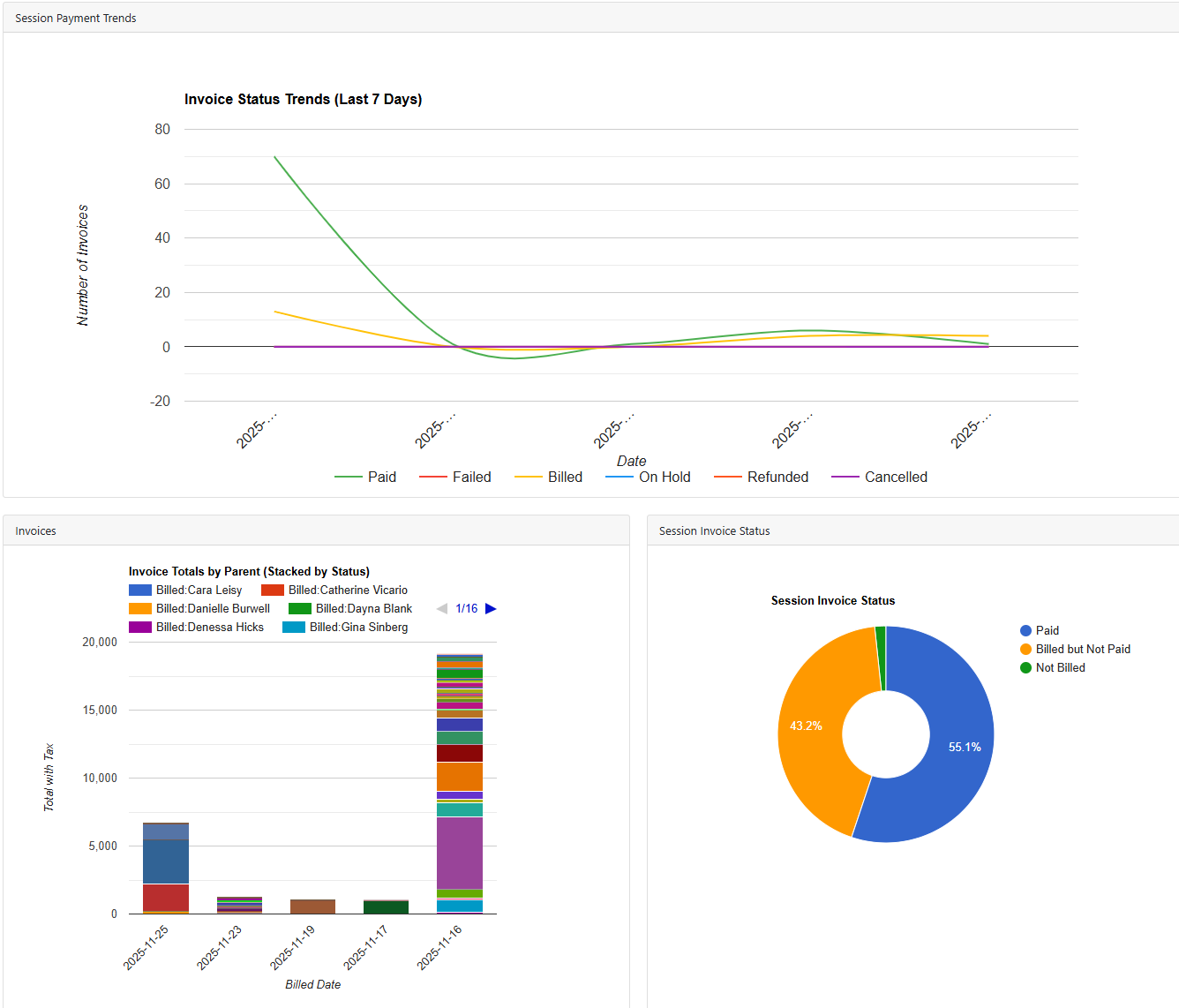Click the orange Billed but Not Paid dot
This screenshot has height=1008, width=1179.
pos(1025,649)
